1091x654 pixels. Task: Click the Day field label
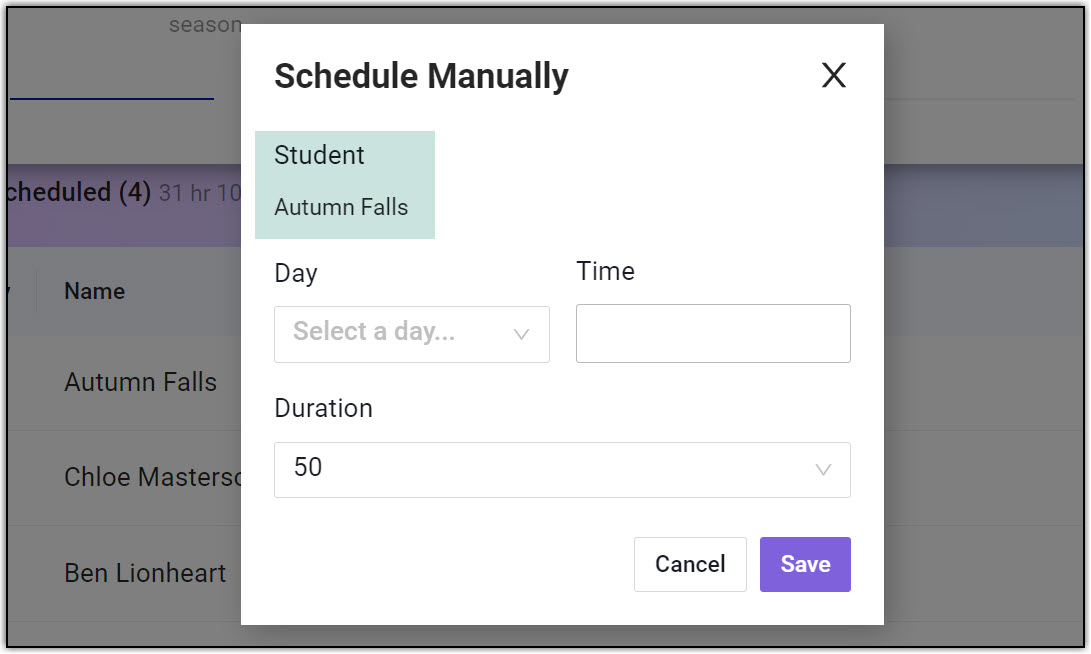click(x=295, y=273)
